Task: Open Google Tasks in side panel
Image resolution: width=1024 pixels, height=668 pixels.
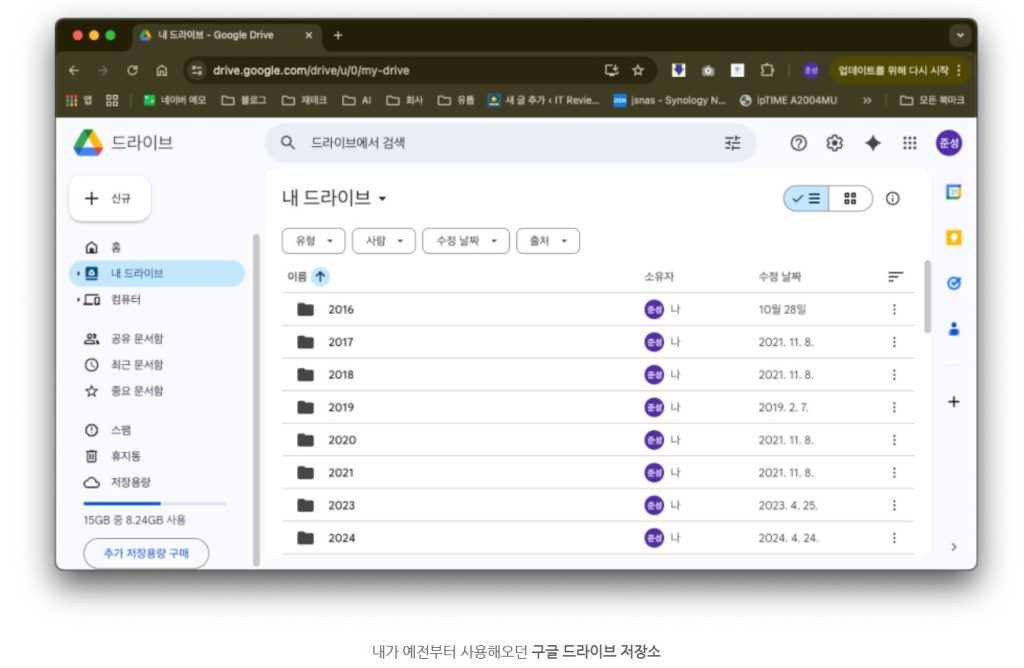Action: (953, 283)
